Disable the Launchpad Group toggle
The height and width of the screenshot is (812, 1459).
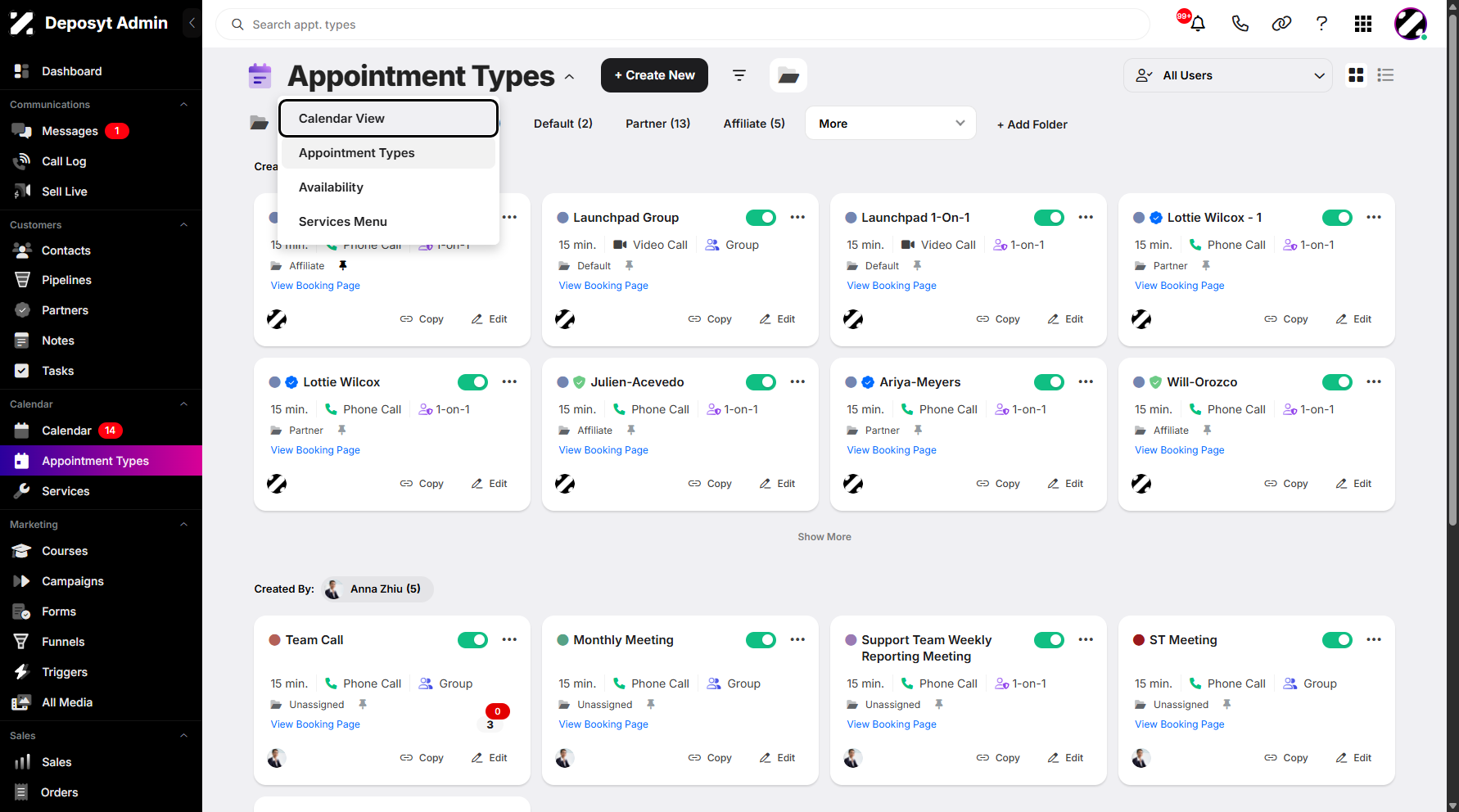[x=761, y=218]
